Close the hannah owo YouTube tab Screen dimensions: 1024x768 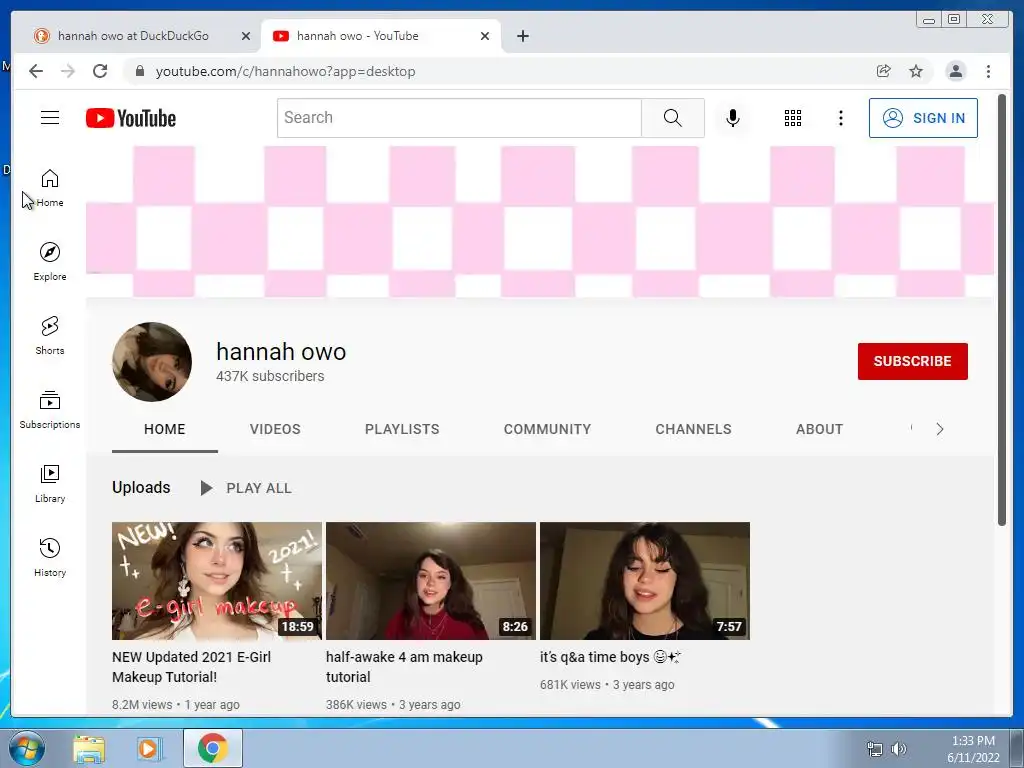(x=485, y=37)
